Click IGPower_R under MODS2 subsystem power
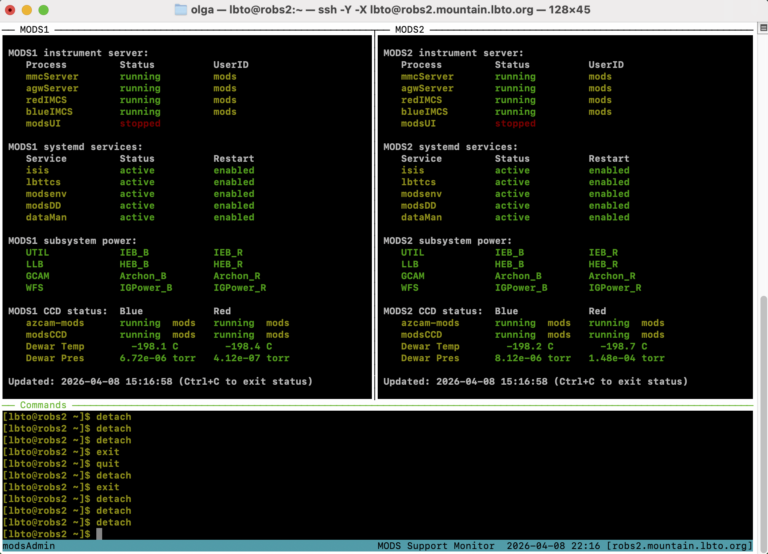The image size is (768, 554). coord(615,288)
